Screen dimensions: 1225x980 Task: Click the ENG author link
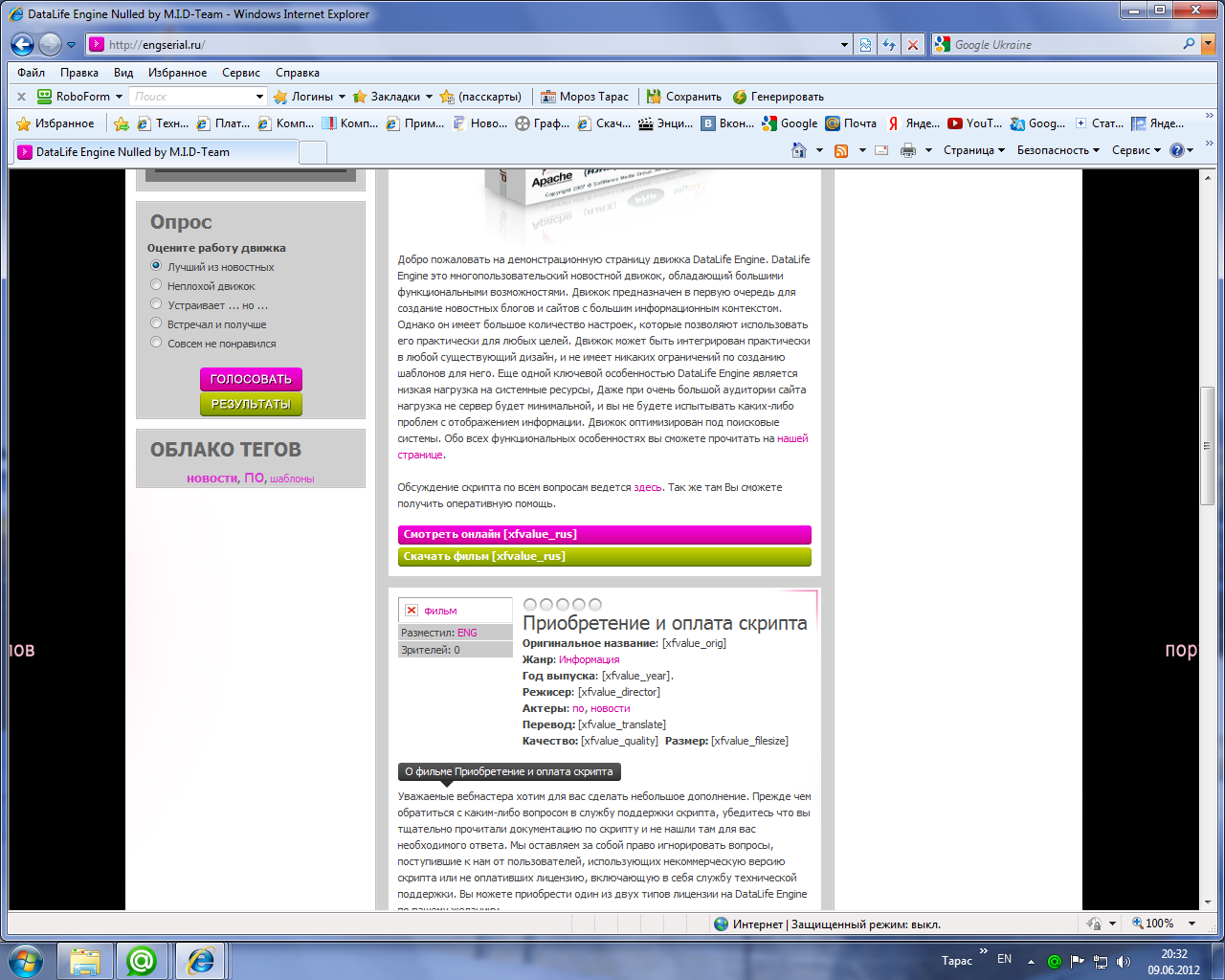[x=467, y=633]
